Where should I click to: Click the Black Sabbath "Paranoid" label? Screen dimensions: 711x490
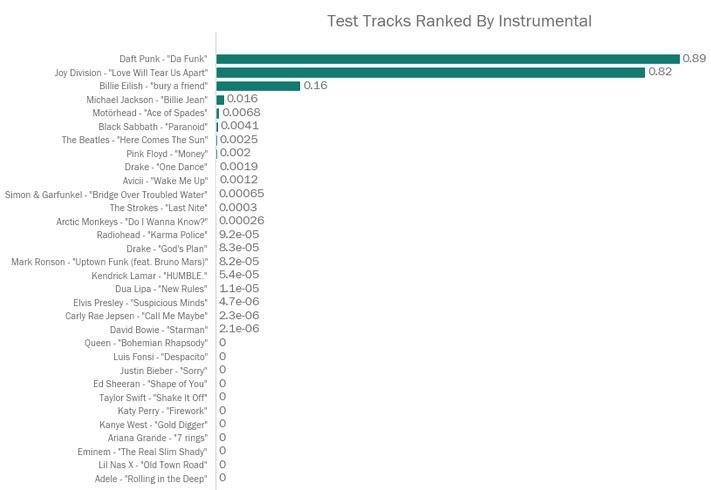pos(153,126)
